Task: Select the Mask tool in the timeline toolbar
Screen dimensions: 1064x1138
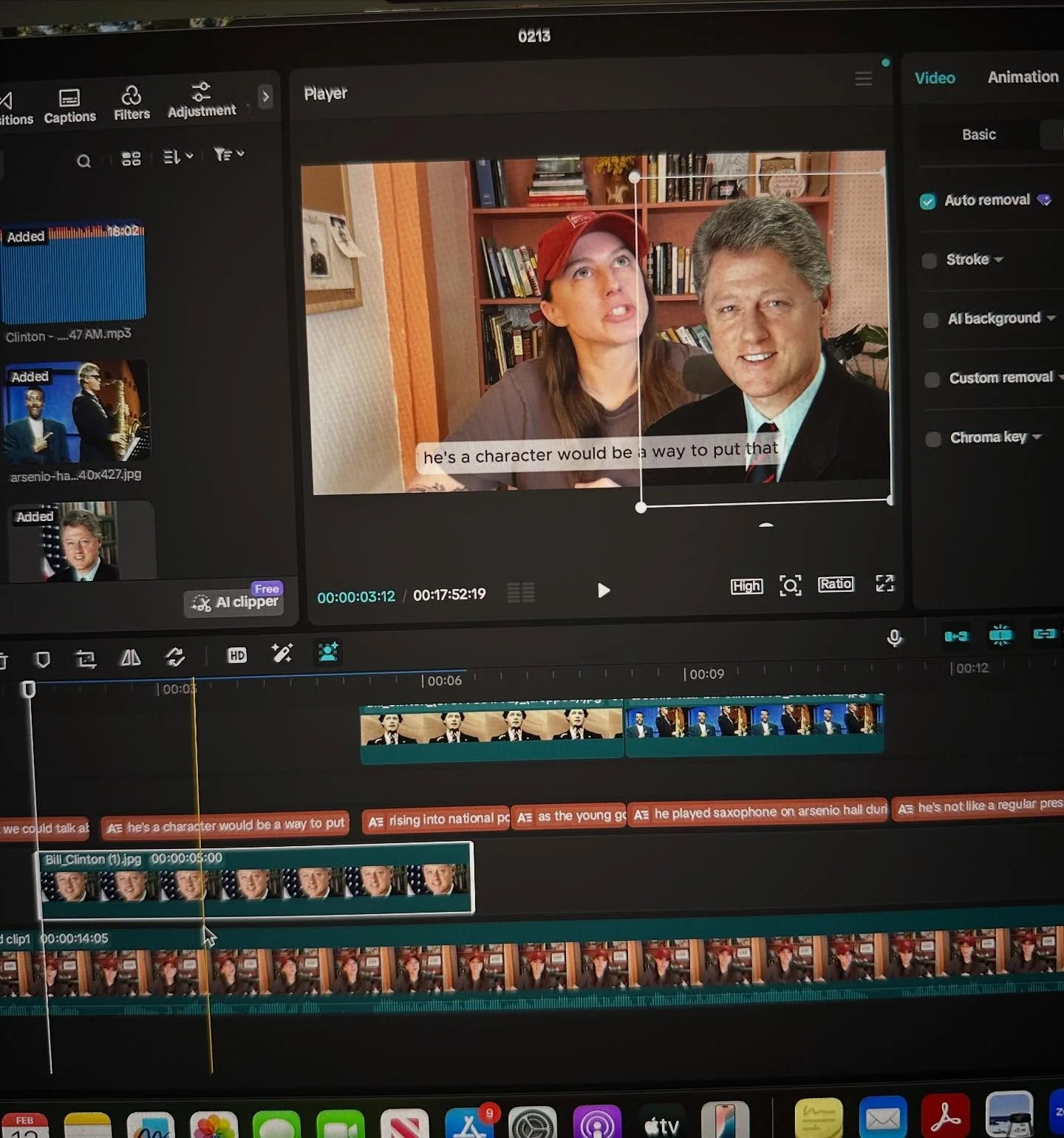Action: click(44, 659)
